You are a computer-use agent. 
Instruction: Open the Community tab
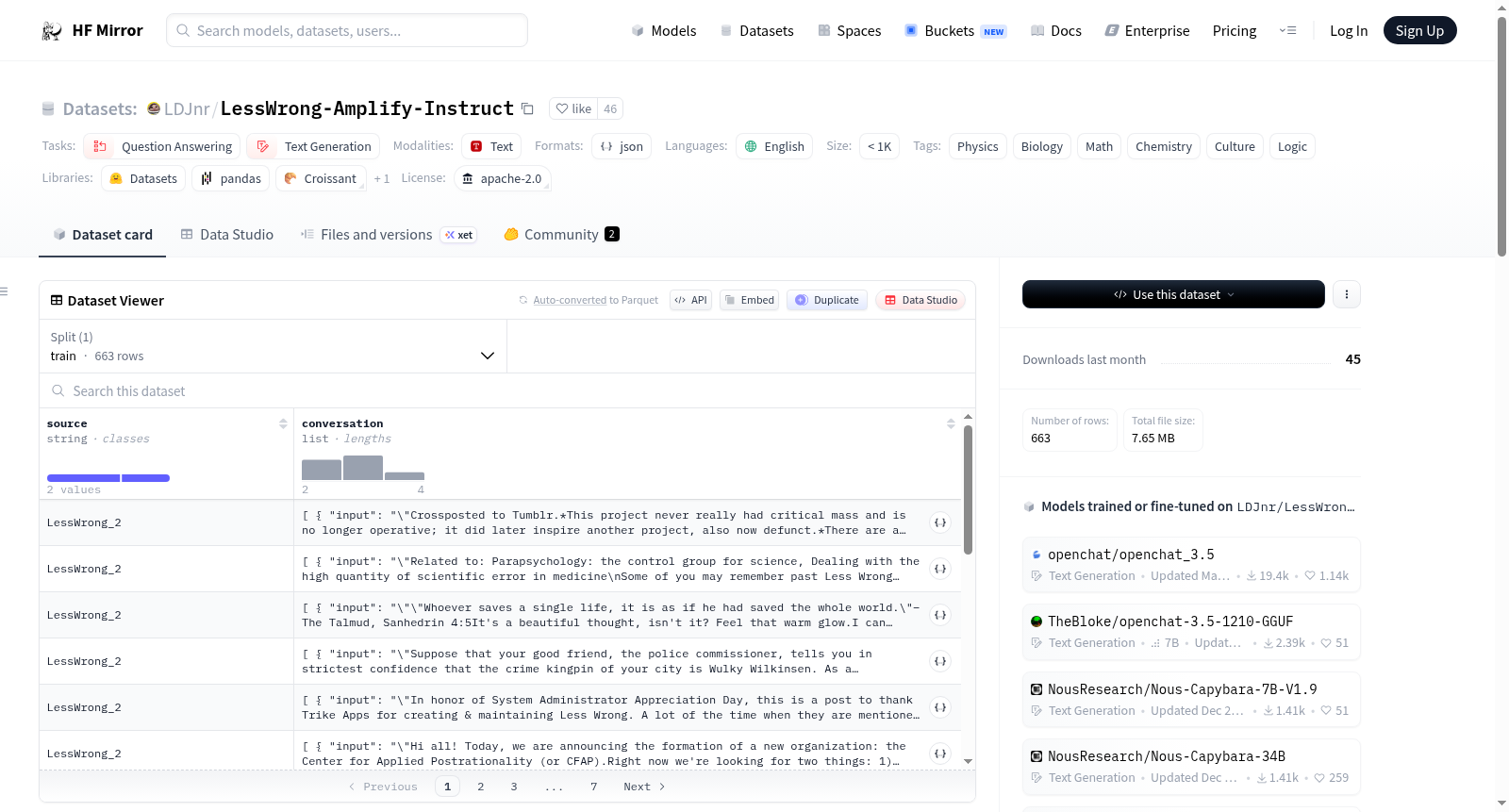(x=561, y=235)
